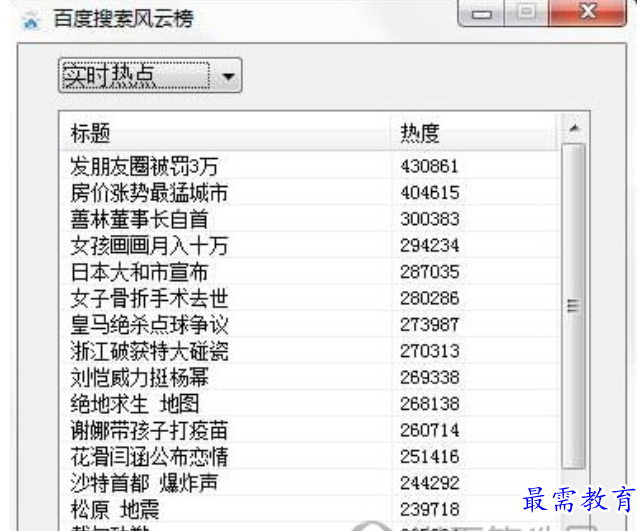Click heat value 404615
Screen dimensions: 644x531
(429, 193)
